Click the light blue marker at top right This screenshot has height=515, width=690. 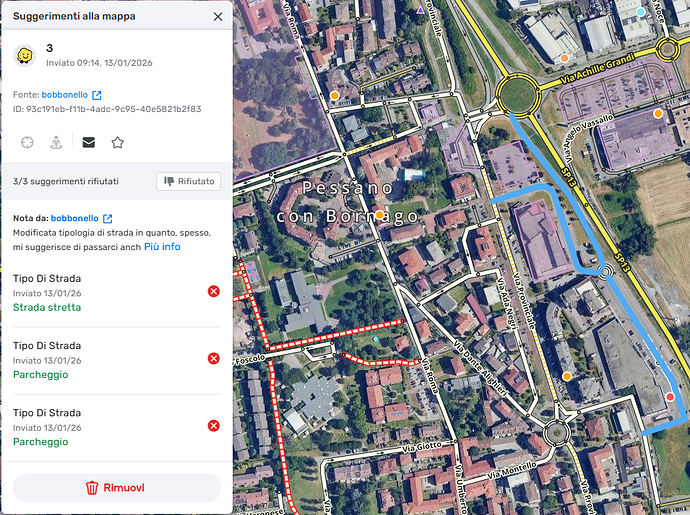pos(641,12)
